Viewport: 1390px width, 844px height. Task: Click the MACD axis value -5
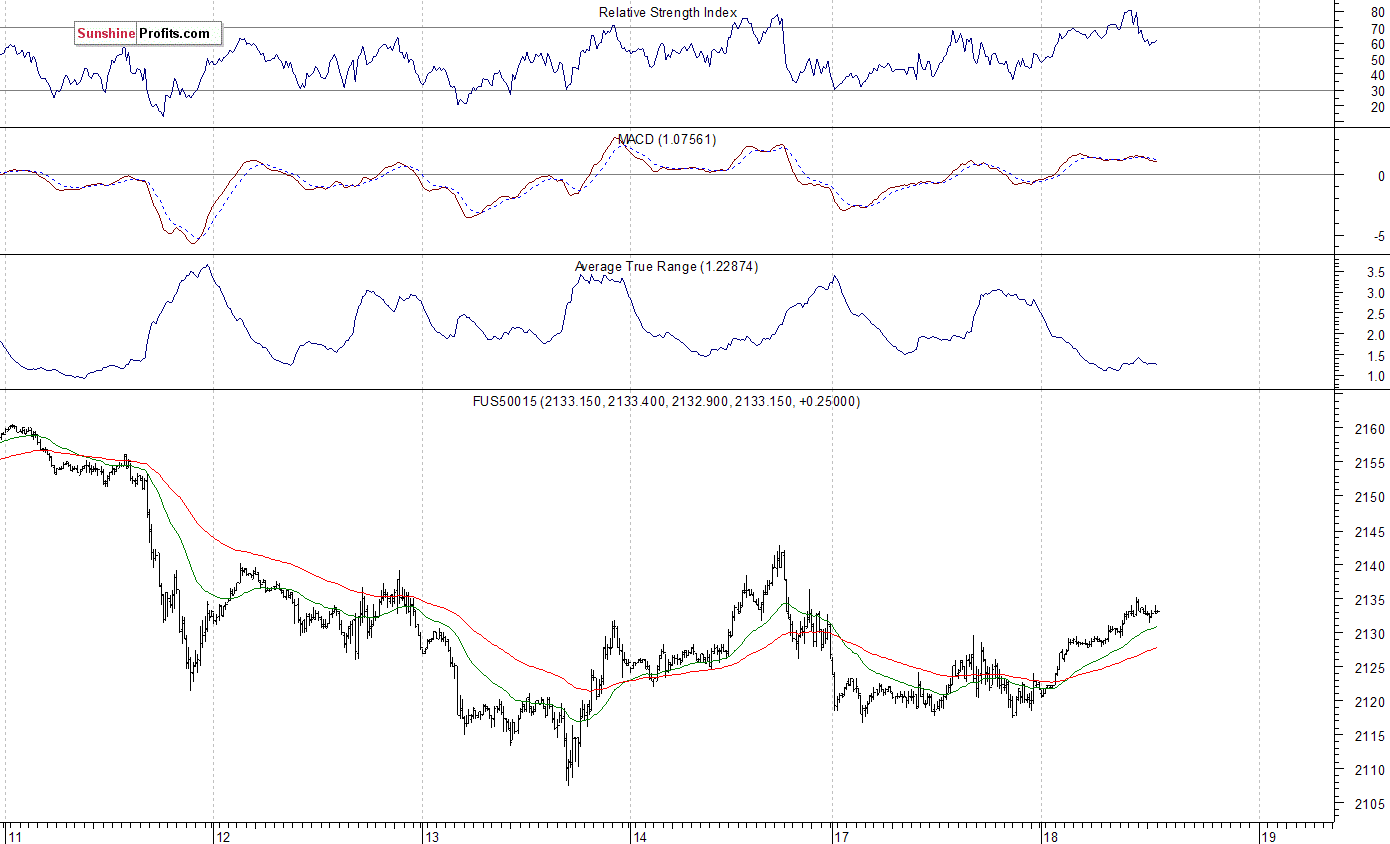click(1378, 237)
